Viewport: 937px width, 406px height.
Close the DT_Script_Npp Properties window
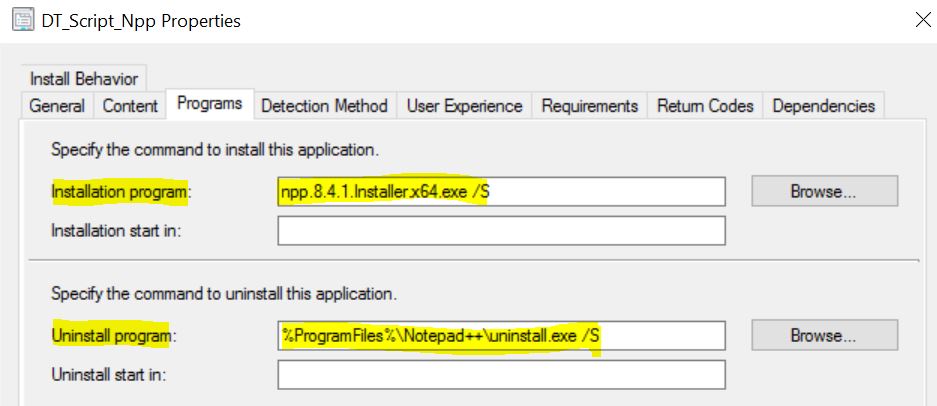click(x=923, y=20)
